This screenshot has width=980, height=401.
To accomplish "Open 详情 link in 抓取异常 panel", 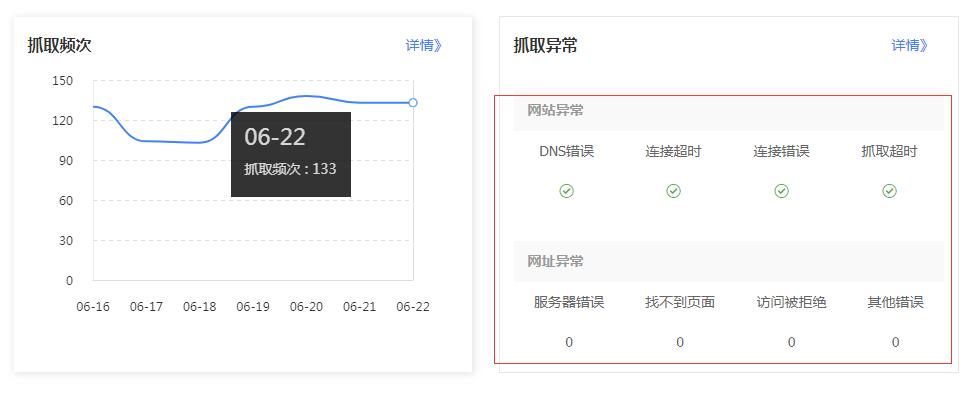I will tap(909, 46).
